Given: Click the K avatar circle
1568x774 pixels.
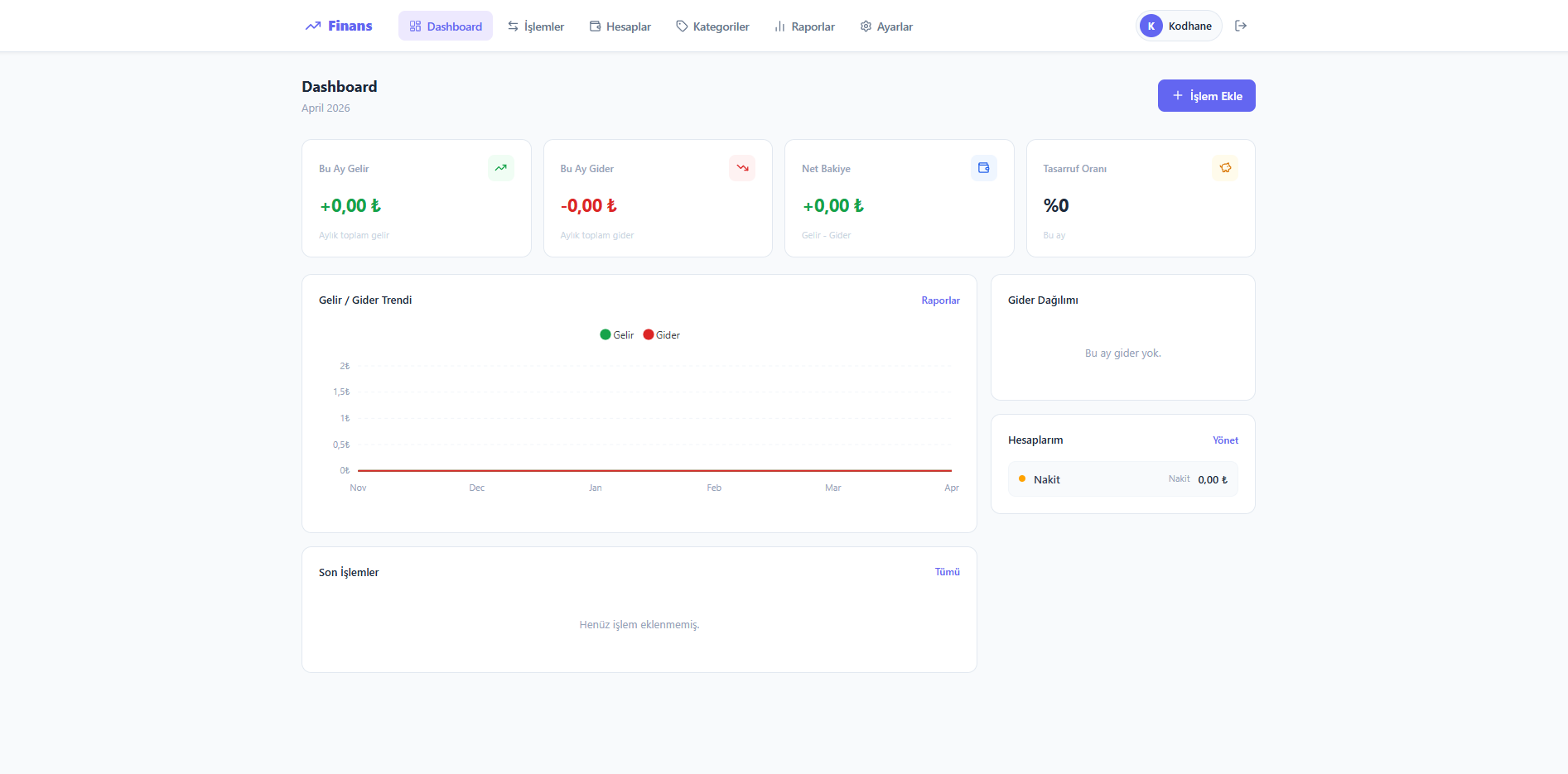Looking at the screenshot, I should tap(1151, 26).
